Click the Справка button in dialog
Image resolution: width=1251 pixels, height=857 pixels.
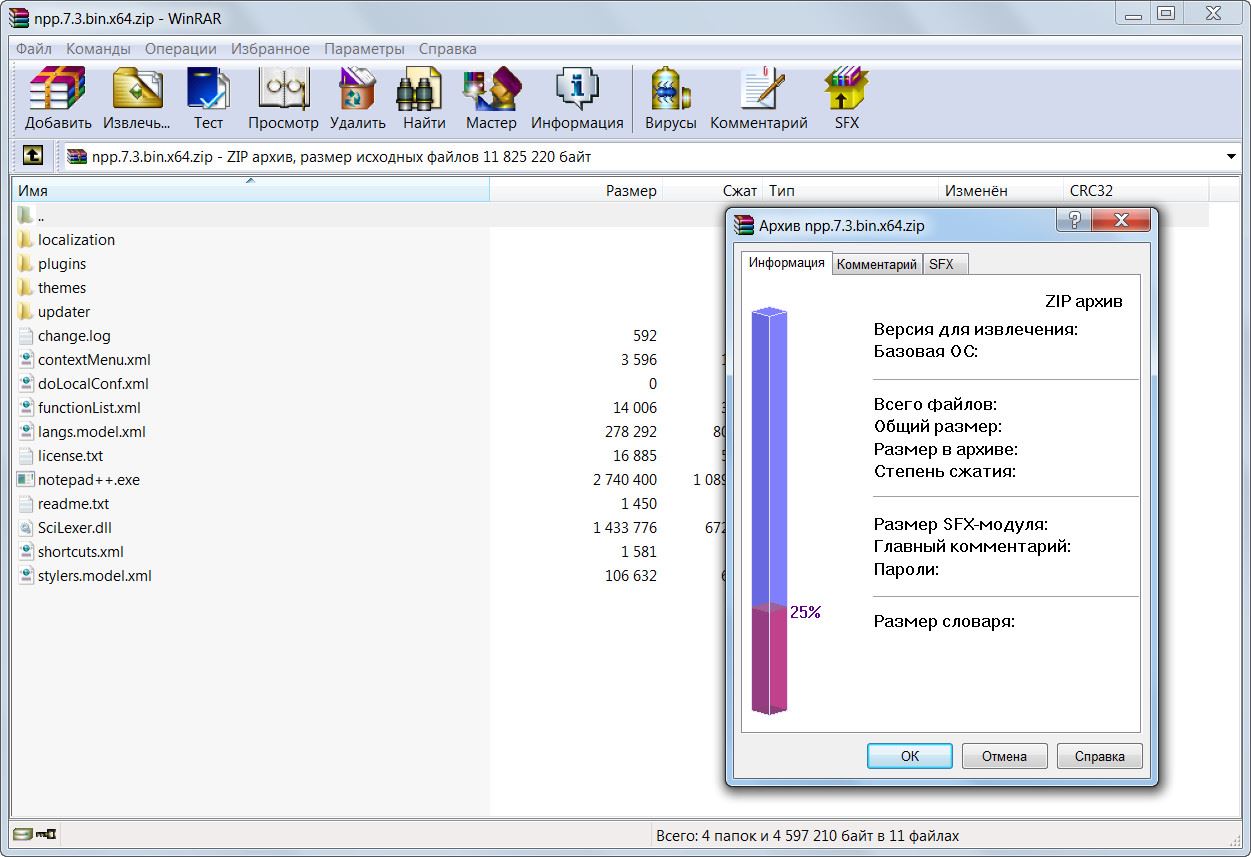point(1099,756)
